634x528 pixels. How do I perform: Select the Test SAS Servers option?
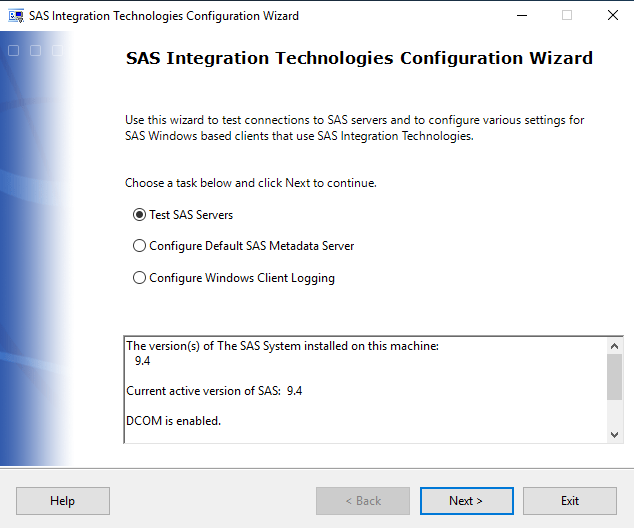point(140,215)
